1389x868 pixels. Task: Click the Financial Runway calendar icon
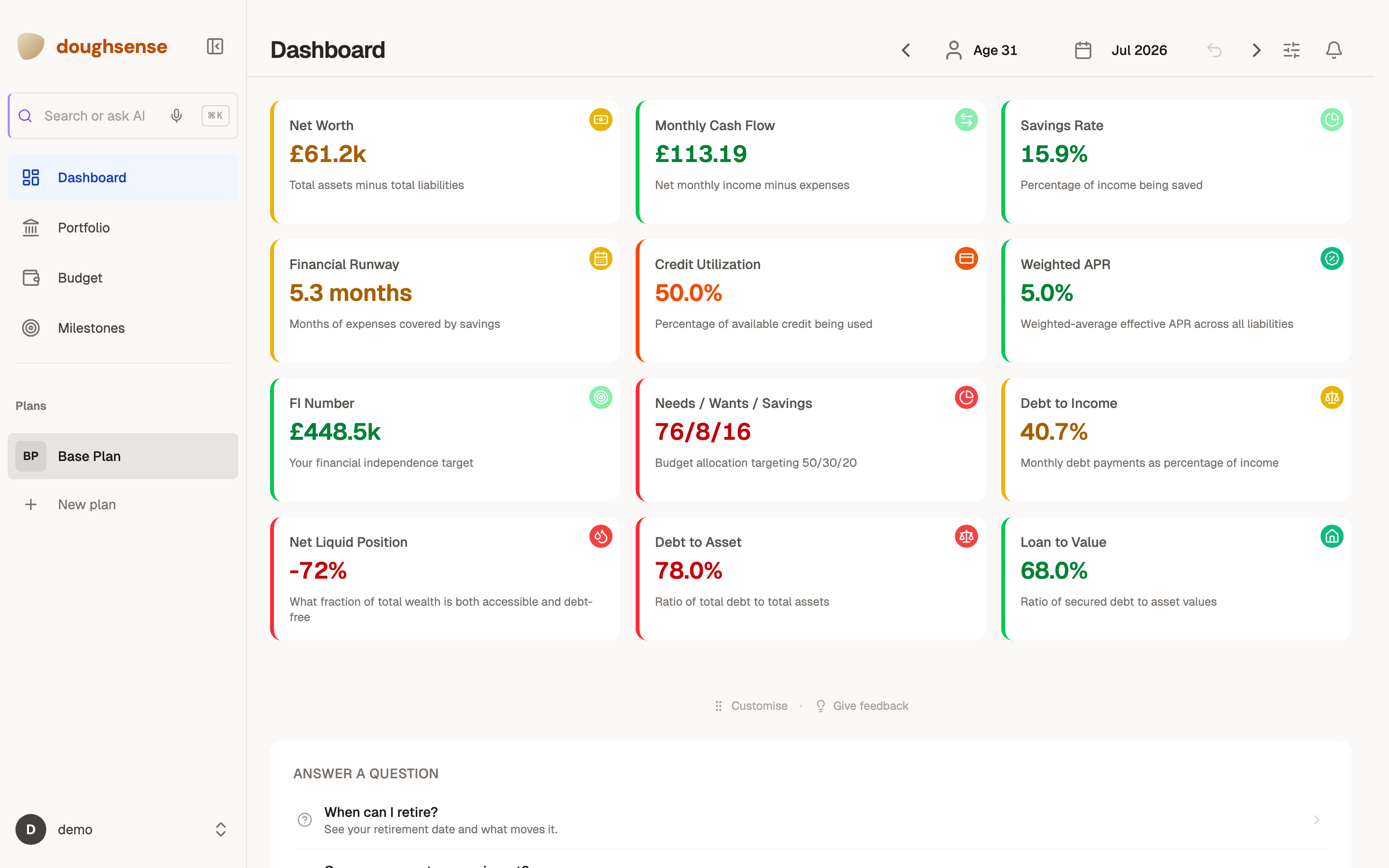[x=601, y=259]
